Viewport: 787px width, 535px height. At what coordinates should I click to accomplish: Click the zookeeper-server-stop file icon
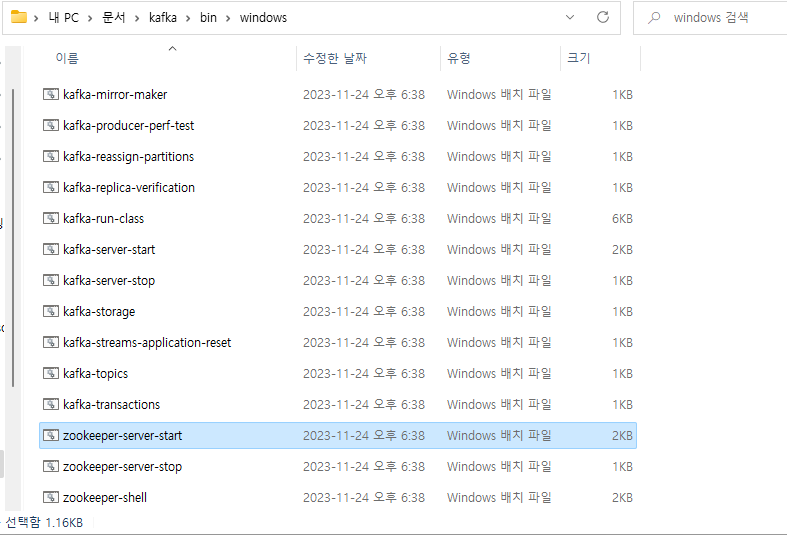coord(51,467)
